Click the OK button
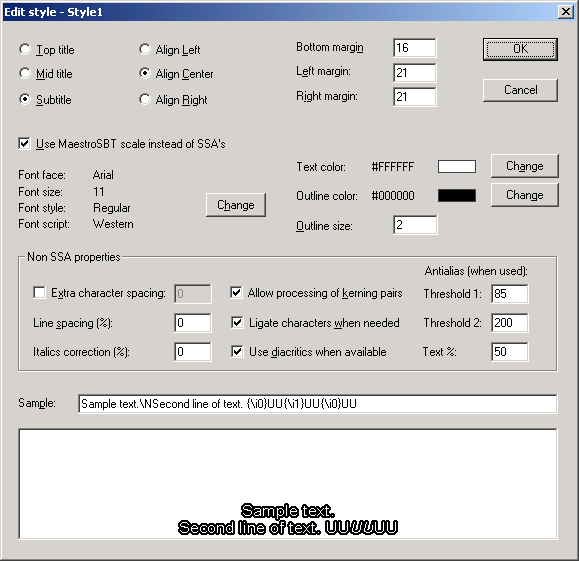This screenshot has width=579, height=561. 520,49
